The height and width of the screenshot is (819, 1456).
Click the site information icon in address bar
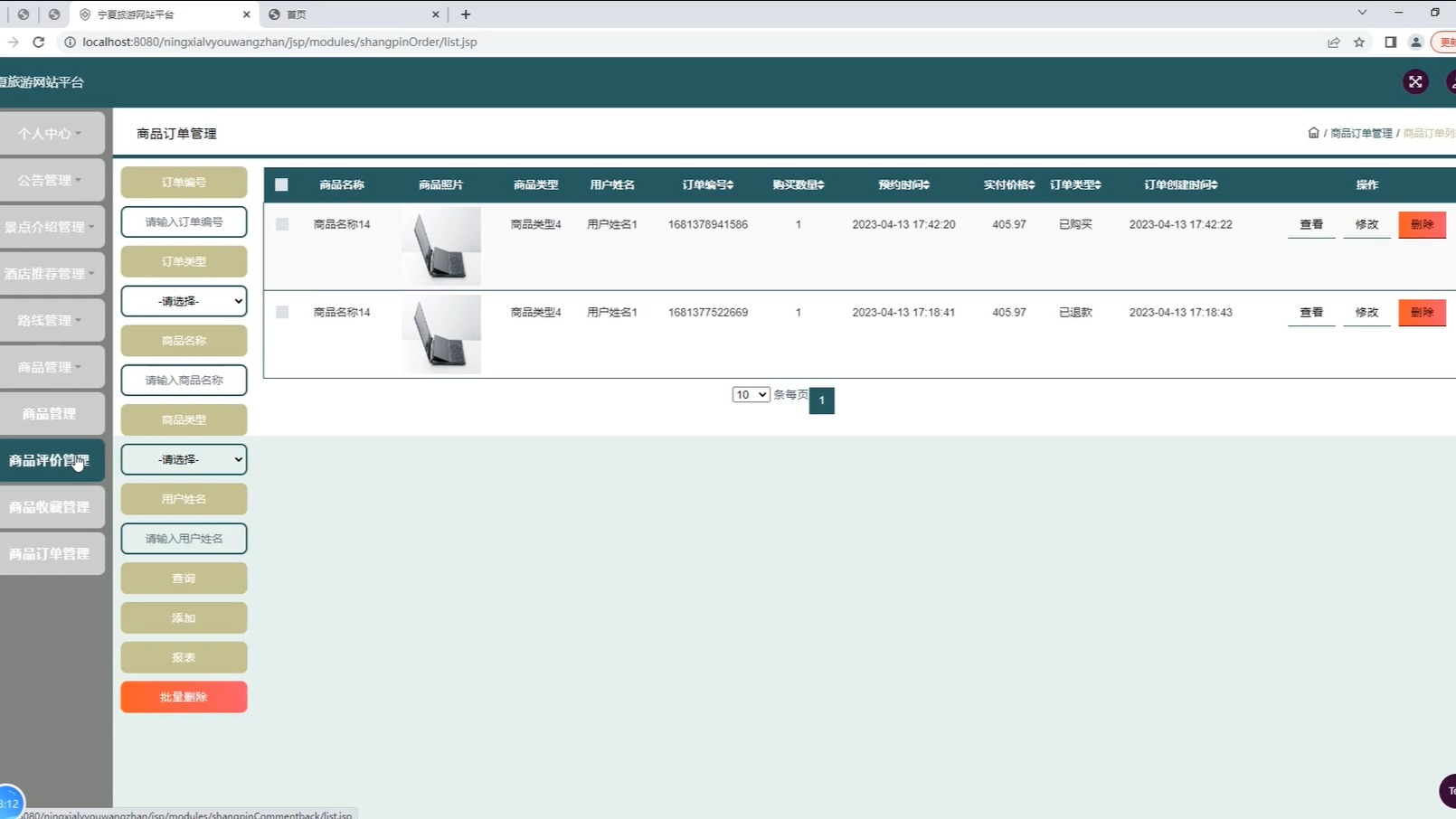click(x=70, y=42)
